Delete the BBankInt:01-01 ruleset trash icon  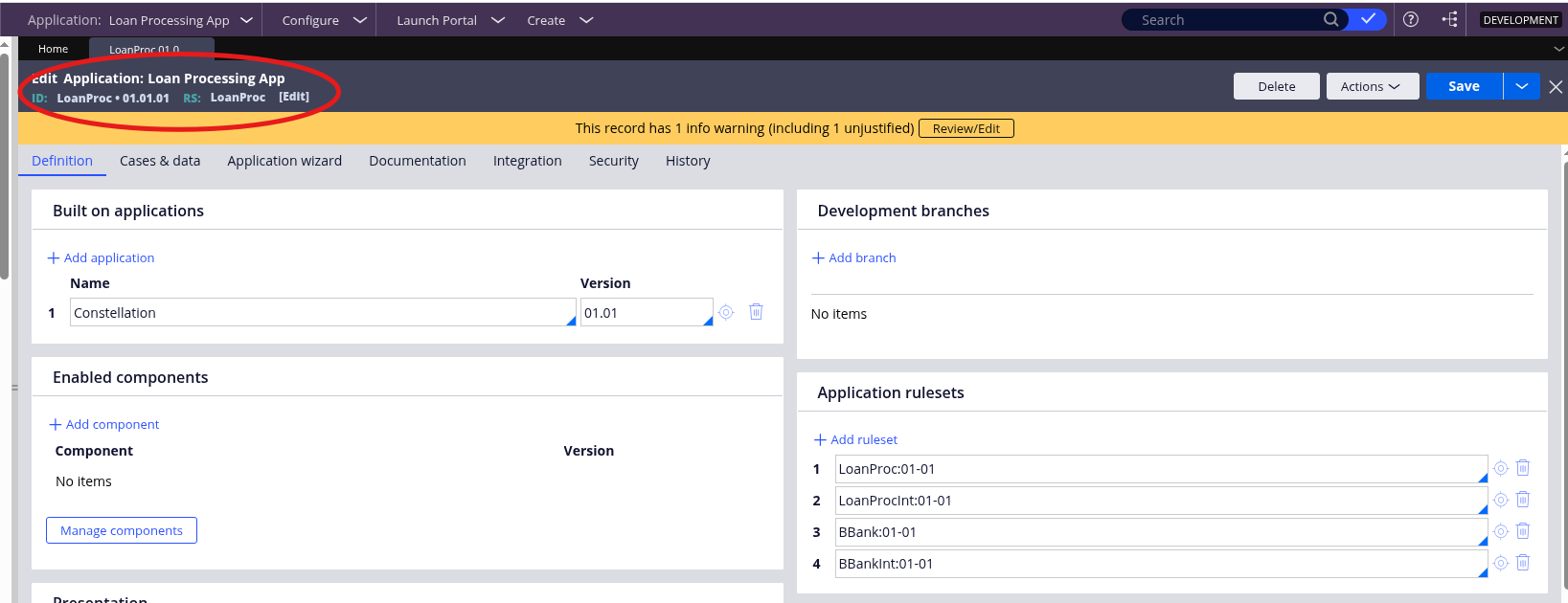pos(1523,563)
